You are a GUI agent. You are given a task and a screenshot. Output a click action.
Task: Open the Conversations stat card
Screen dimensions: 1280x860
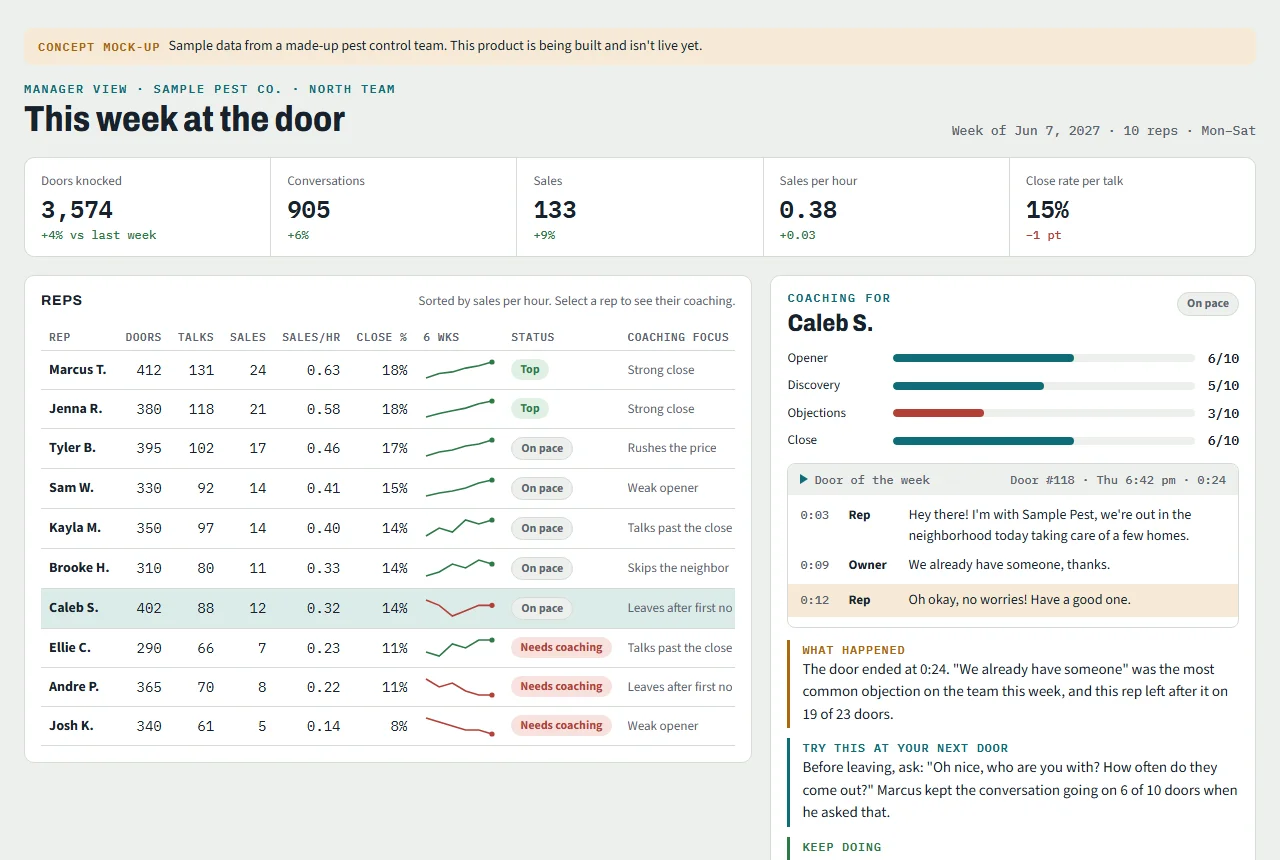pyautogui.click(x=394, y=207)
